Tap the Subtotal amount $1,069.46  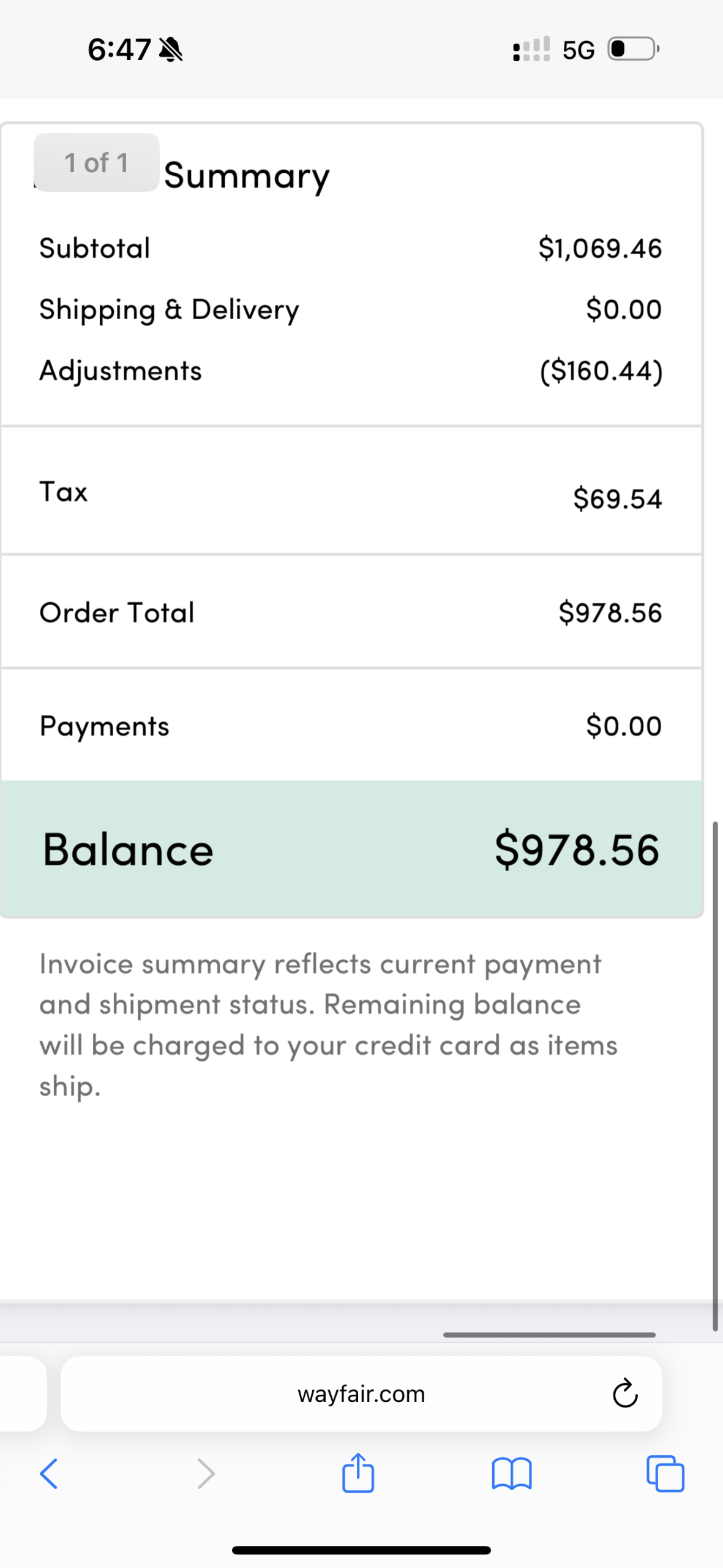pos(600,248)
